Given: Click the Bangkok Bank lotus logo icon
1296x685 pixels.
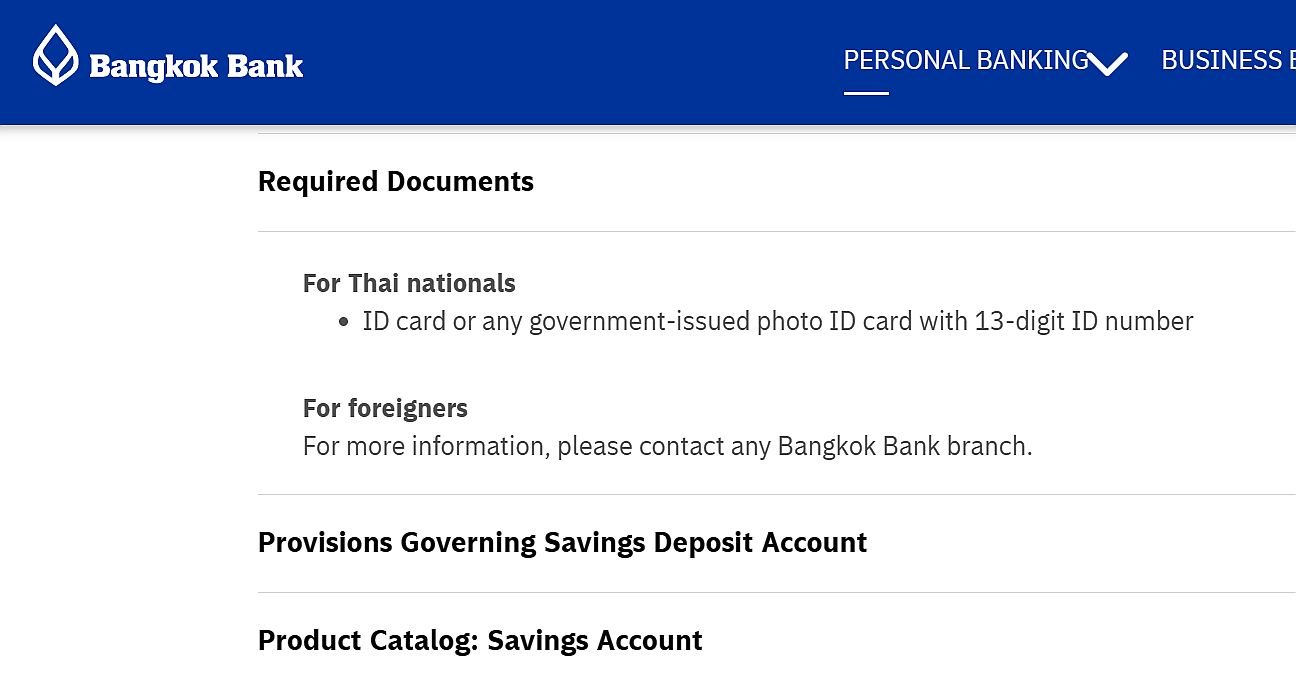Looking at the screenshot, I should click(55, 55).
